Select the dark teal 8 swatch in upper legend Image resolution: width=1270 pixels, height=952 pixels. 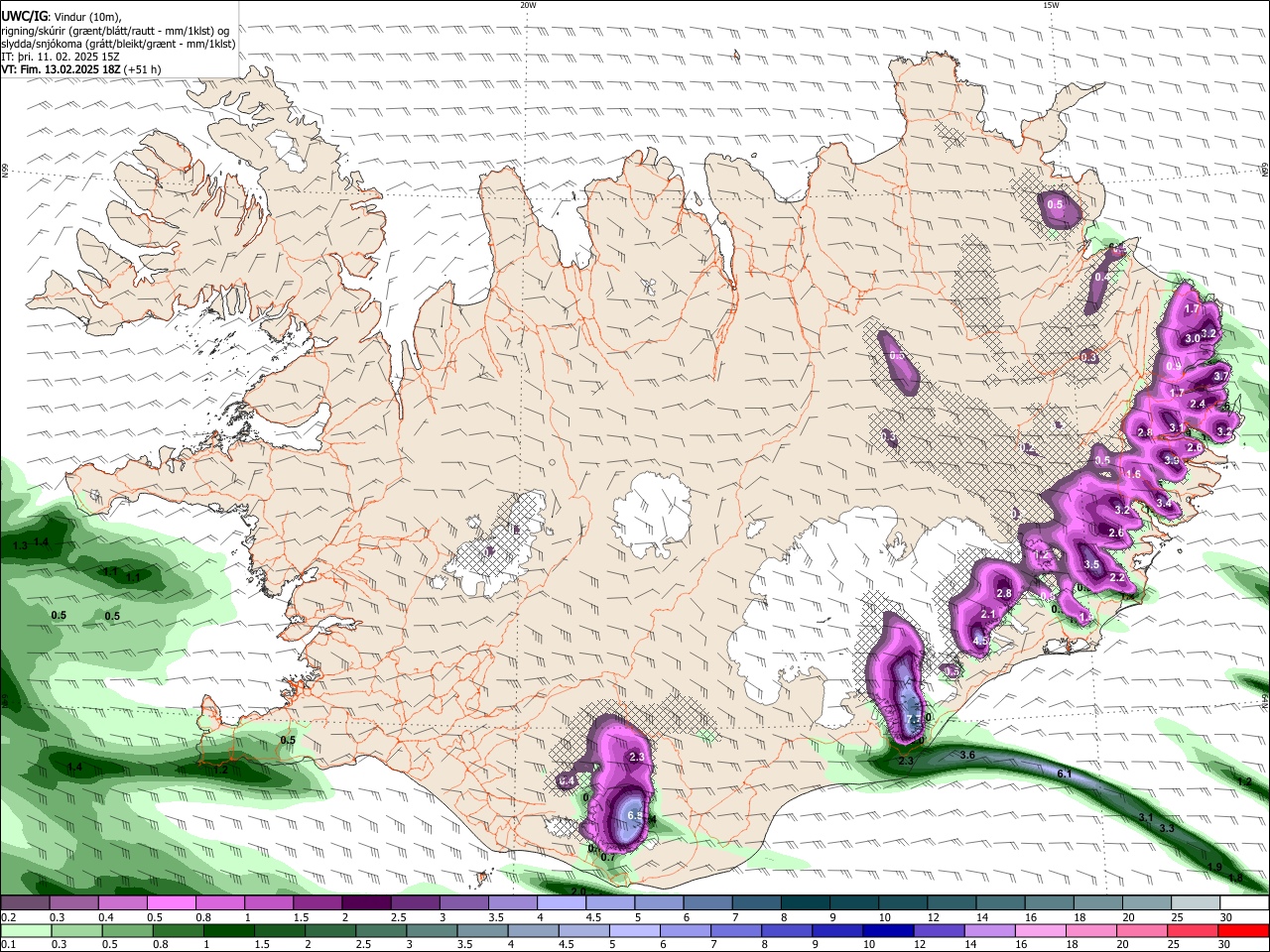(807, 903)
